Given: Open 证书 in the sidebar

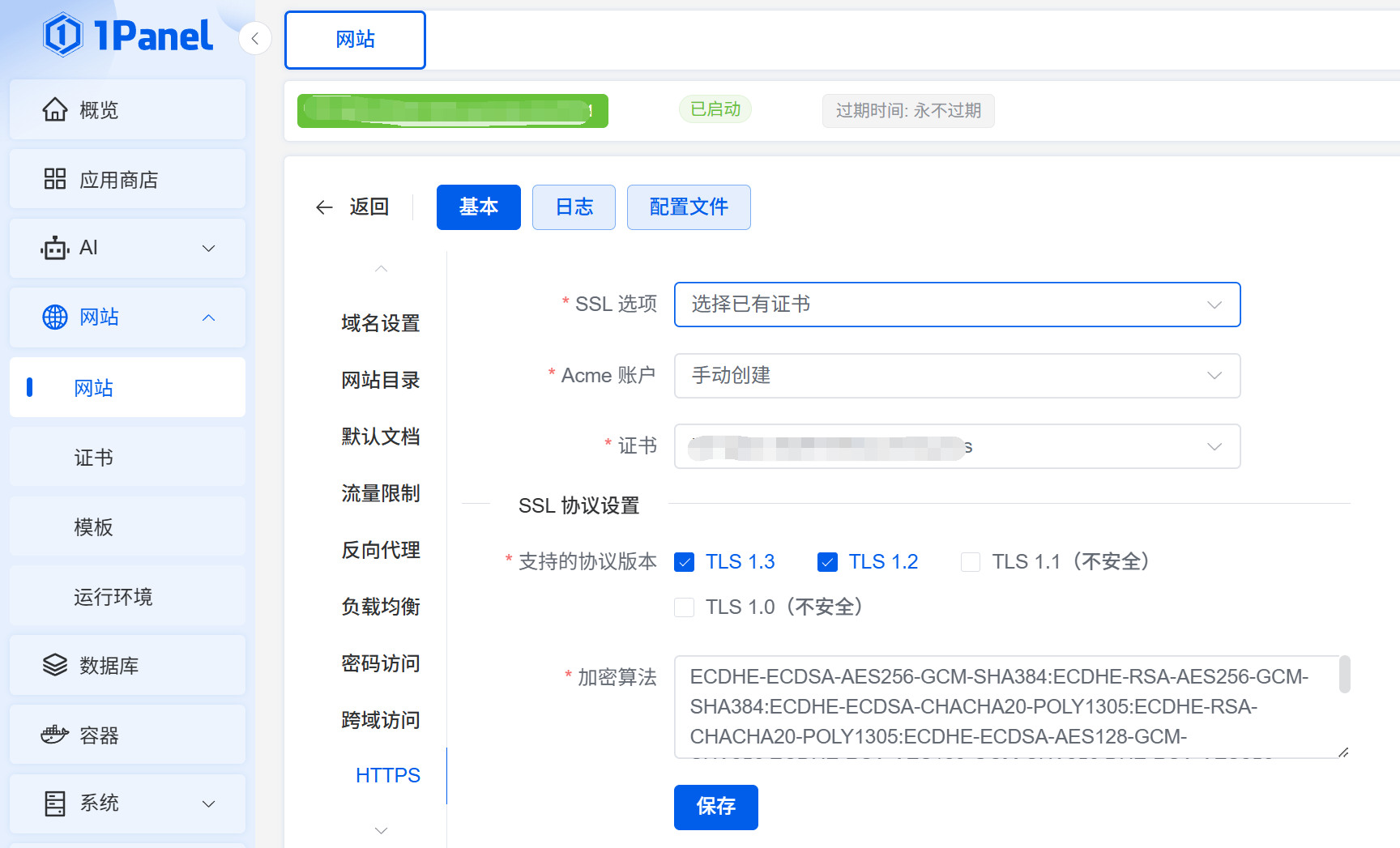Looking at the screenshot, I should 127,457.
